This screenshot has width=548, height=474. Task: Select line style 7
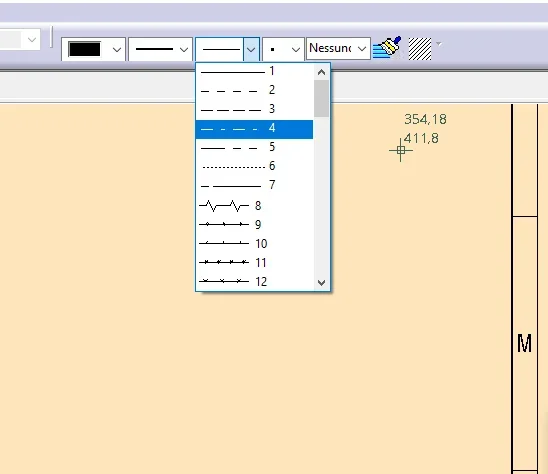(x=254, y=185)
